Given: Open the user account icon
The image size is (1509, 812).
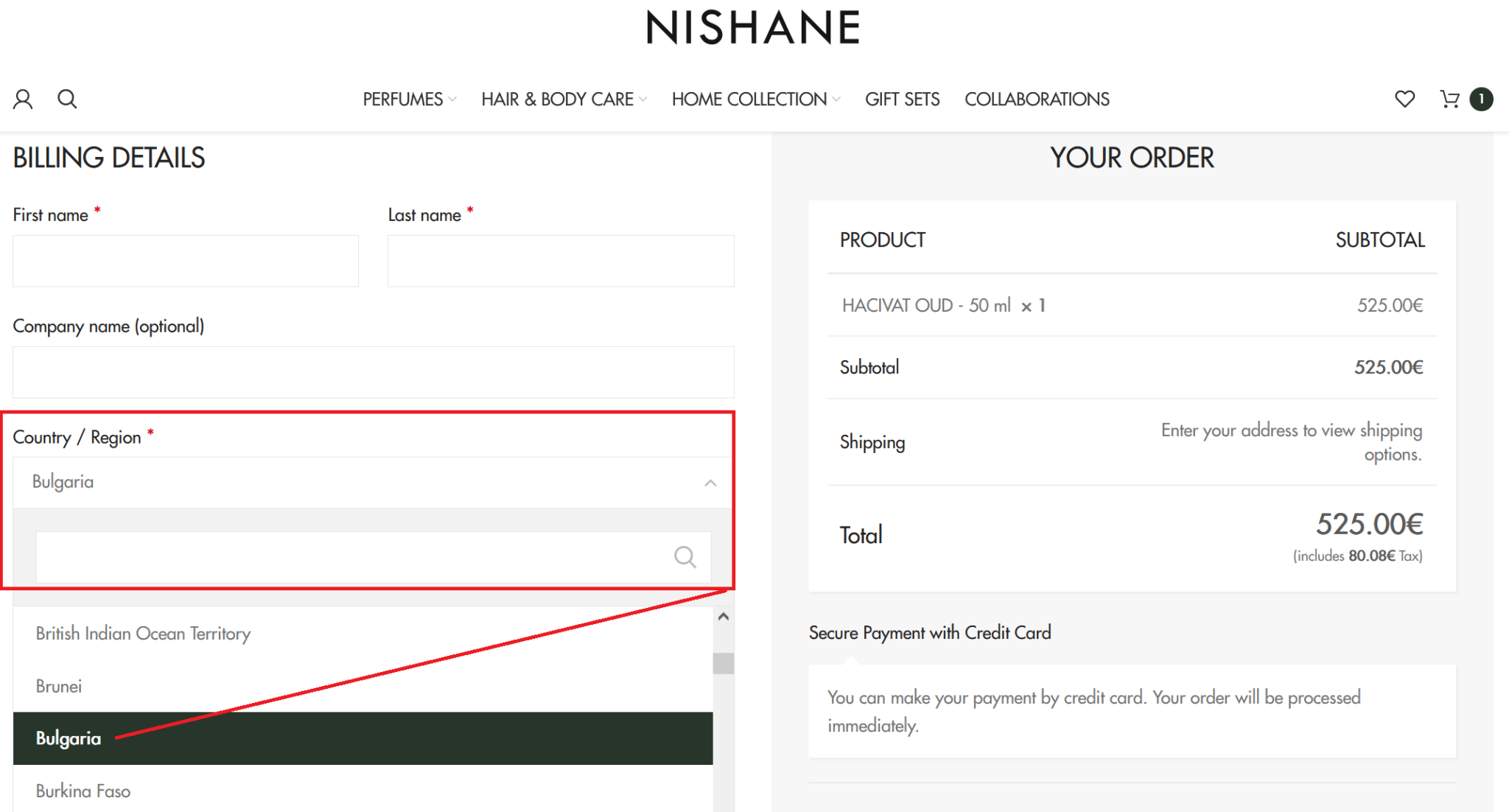Looking at the screenshot, I should [23, 99].
